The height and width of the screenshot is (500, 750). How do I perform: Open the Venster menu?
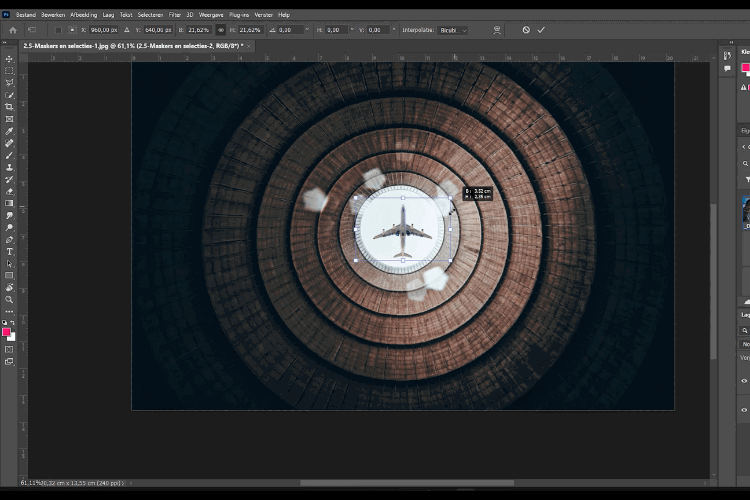[x=263, y=15]
